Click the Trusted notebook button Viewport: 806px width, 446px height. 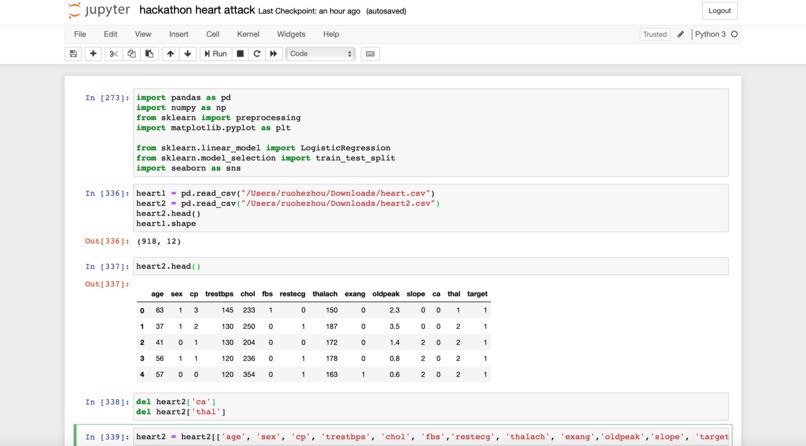click(655, 34)
